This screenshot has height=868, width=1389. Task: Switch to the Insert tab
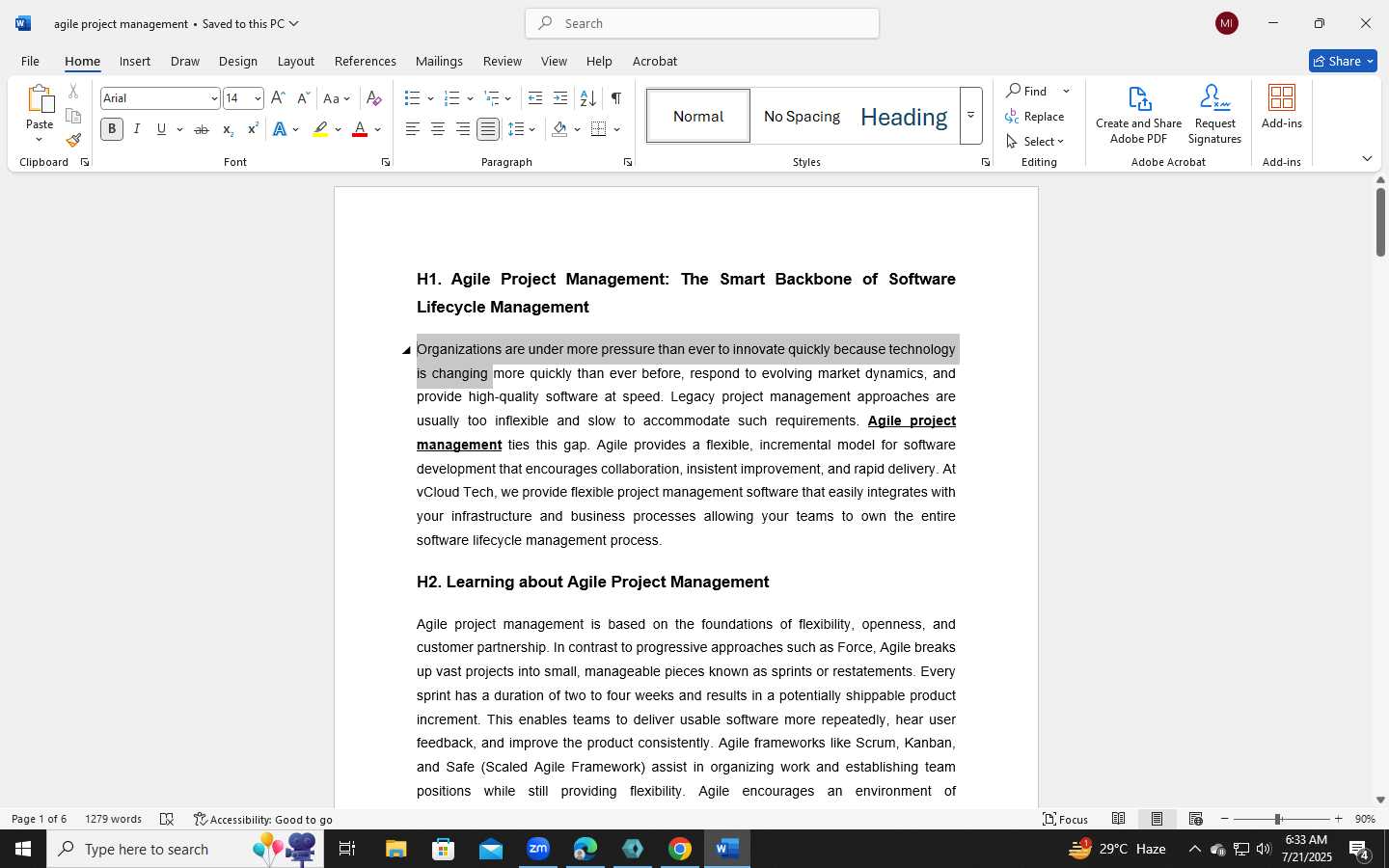click(x=135, y=61)
